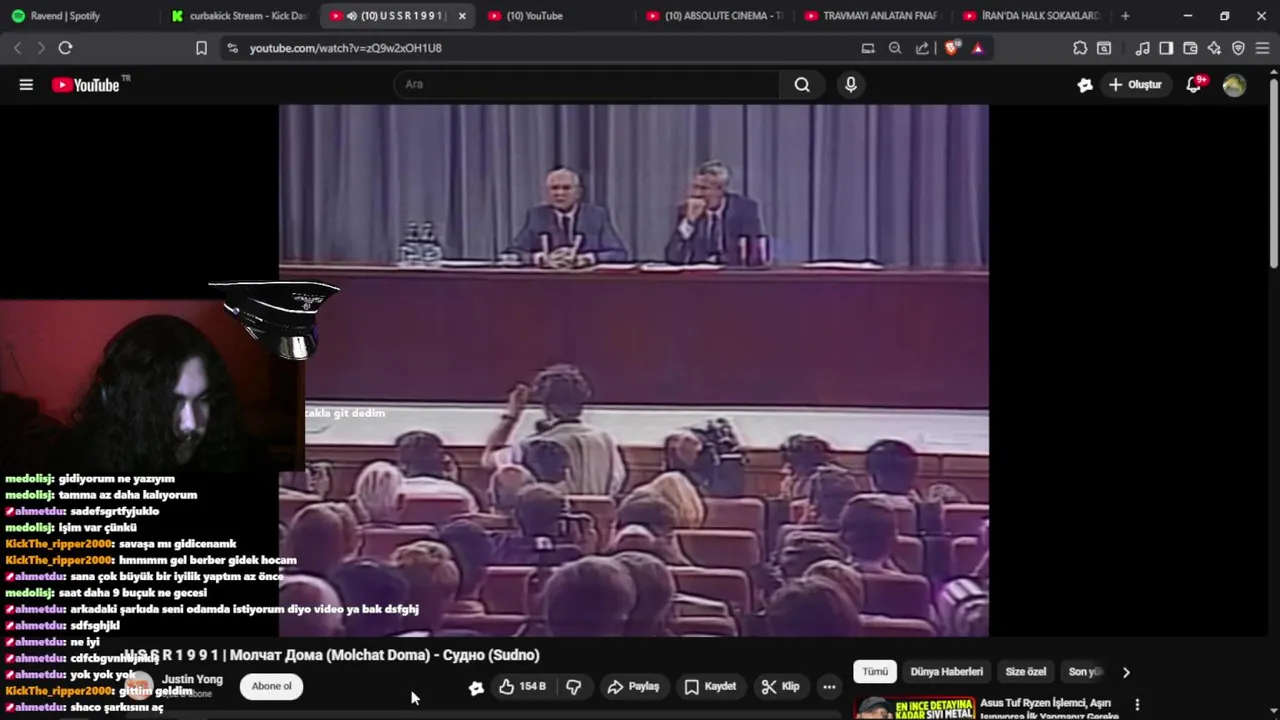Click the install-app icon in address bar
1280x720 pixels.
point(868,48)
